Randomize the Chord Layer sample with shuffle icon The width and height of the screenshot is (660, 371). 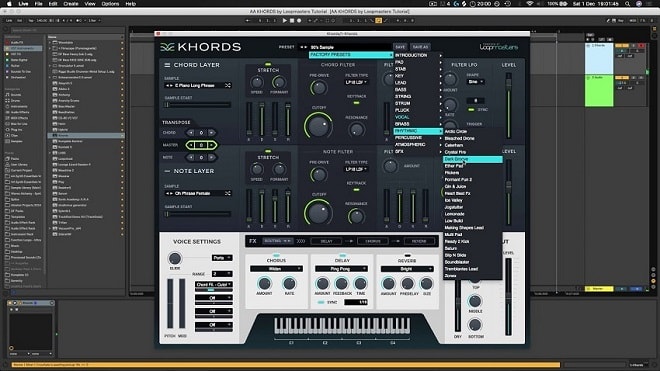pos(228,85)
